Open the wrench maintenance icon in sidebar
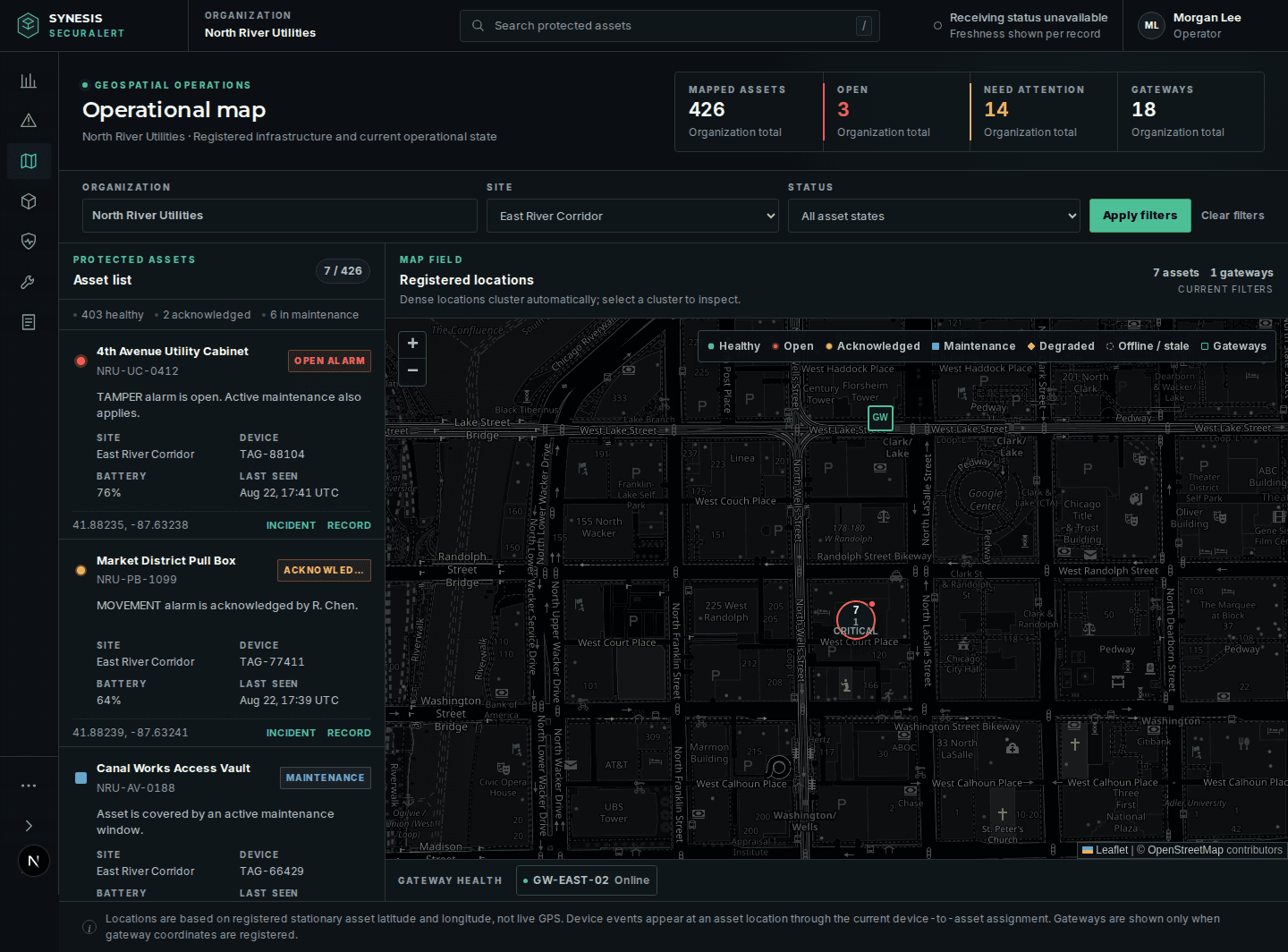 tap(29, 282)
